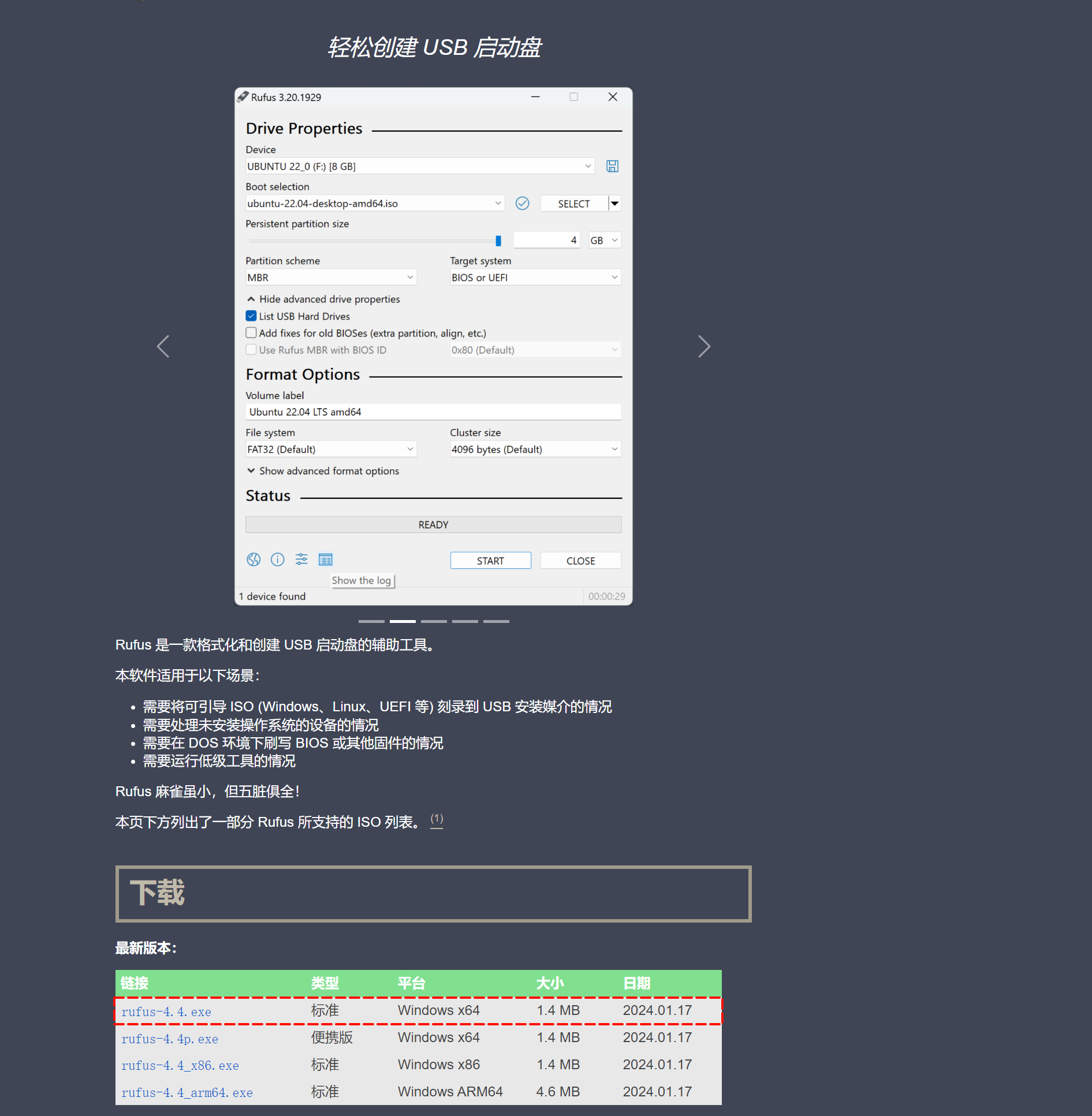The image size is (1092, 1116).
Task: Select the second active carousel indicator
Action: click(402, 621)
